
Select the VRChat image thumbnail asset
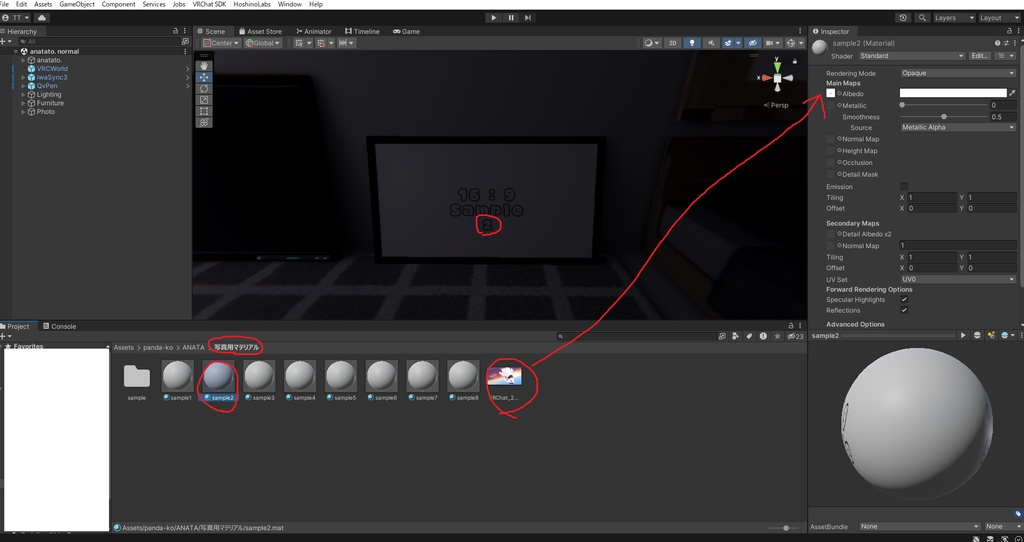(x=504, y=381)
